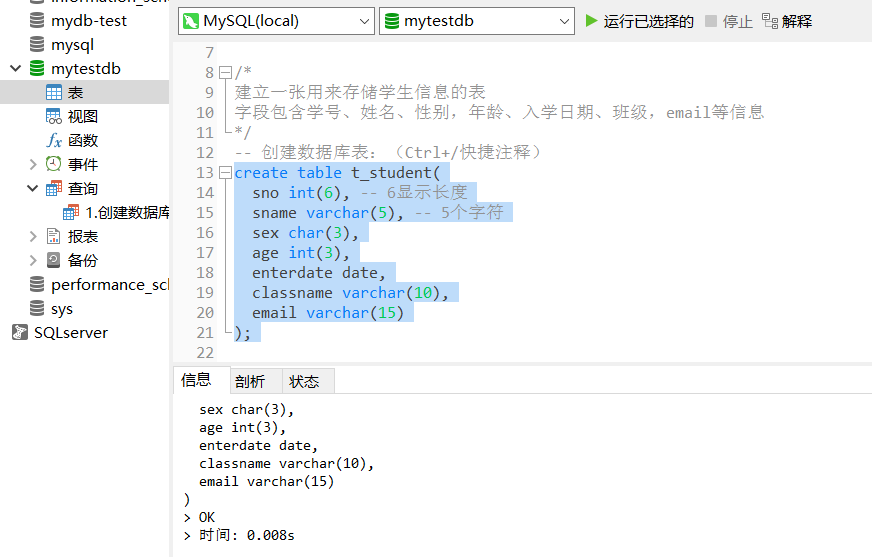Select the SQLserver connection entry
This screenshot has height=557, width=872.
[71, 332]
